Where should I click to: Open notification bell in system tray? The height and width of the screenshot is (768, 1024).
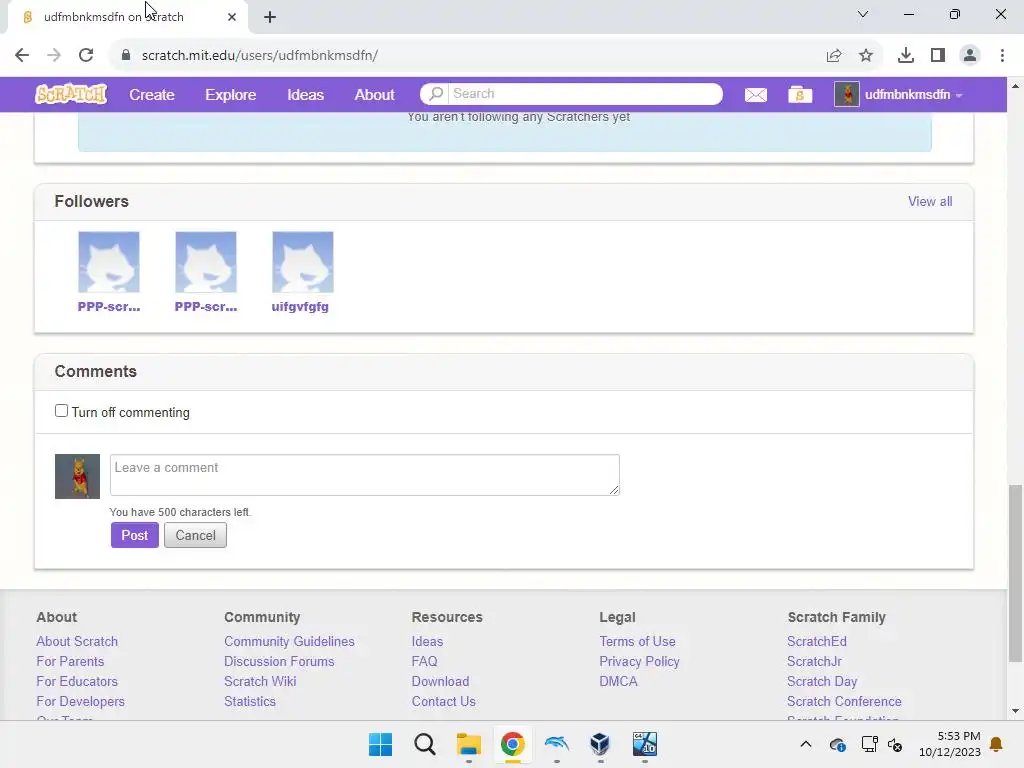click(996, 744)
